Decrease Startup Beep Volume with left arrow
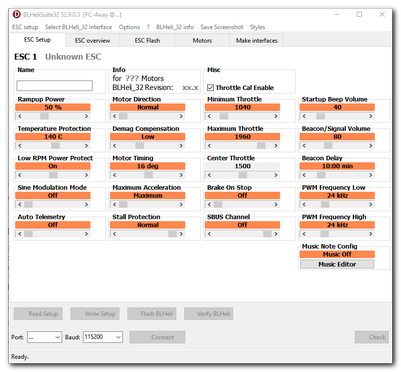401x372 pixels. tap(304, 116)
